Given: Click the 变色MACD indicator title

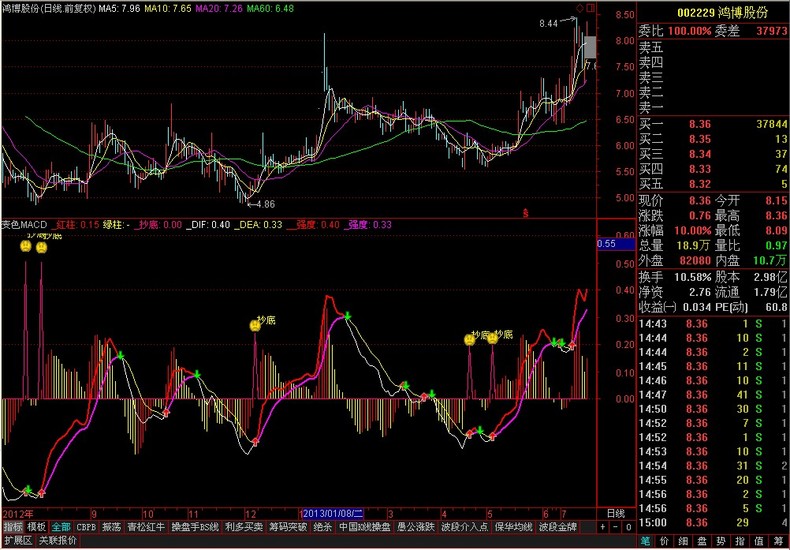Looking at the screenshot, I should point(24,225).
